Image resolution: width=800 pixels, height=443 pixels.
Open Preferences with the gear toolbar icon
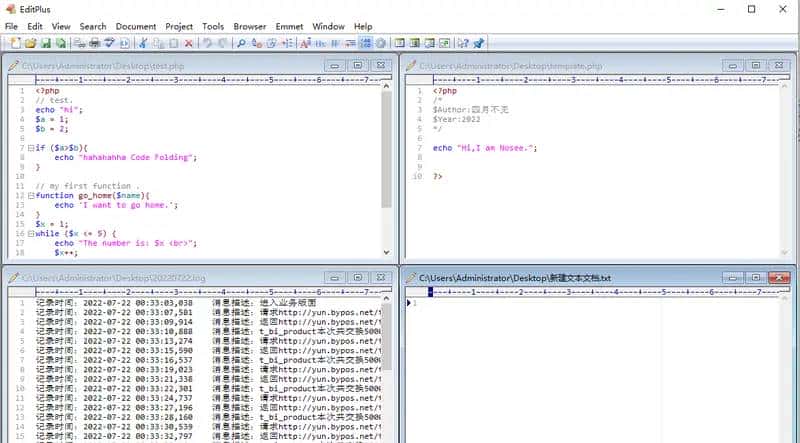tap(381, 43)
